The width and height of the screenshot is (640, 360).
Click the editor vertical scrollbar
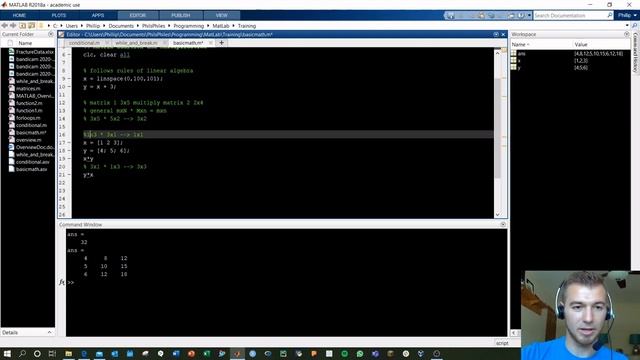click(498, 128)
